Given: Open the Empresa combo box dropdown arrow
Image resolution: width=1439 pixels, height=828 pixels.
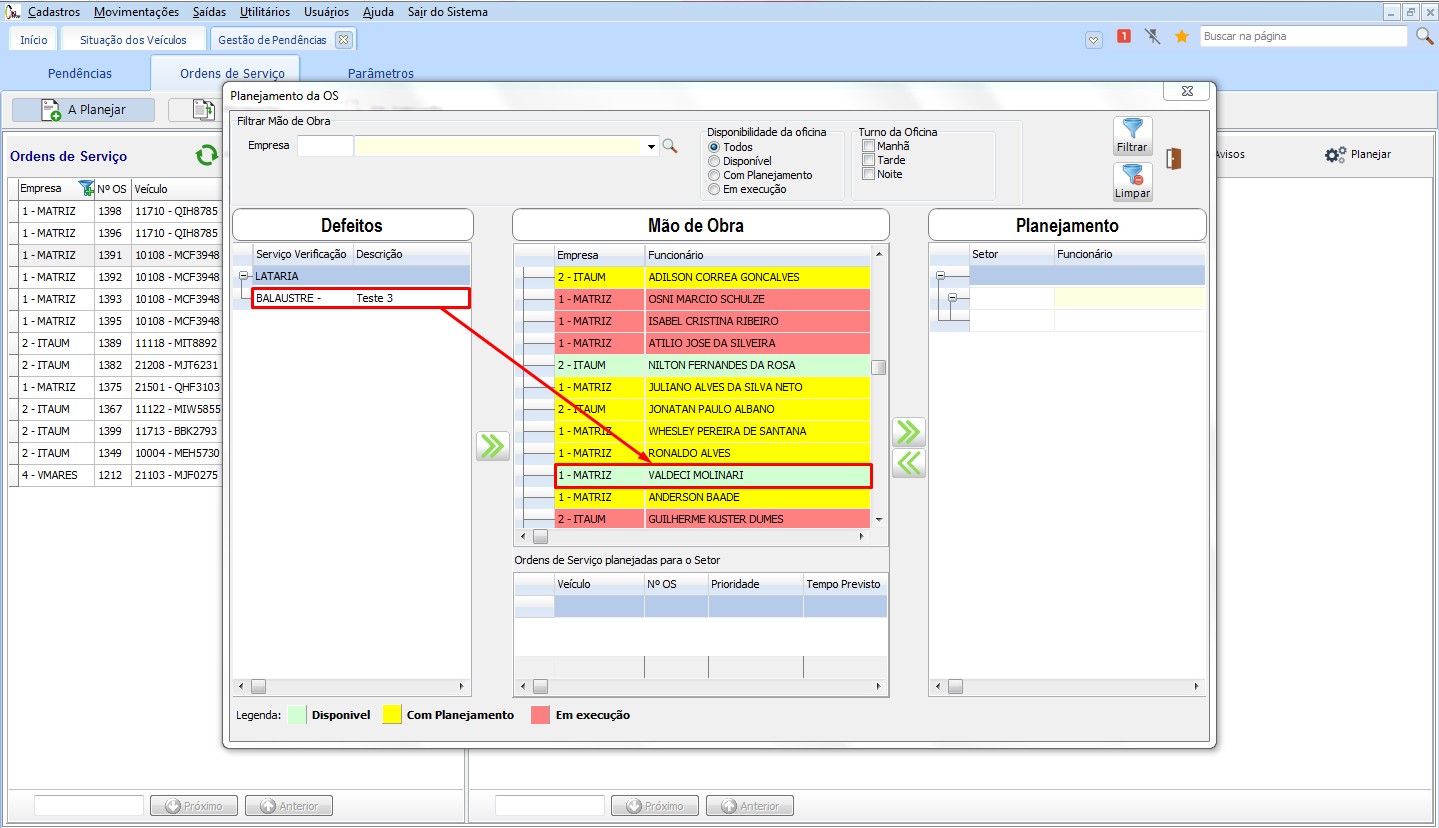Looking at the screenshot, I should pos(652,146).
